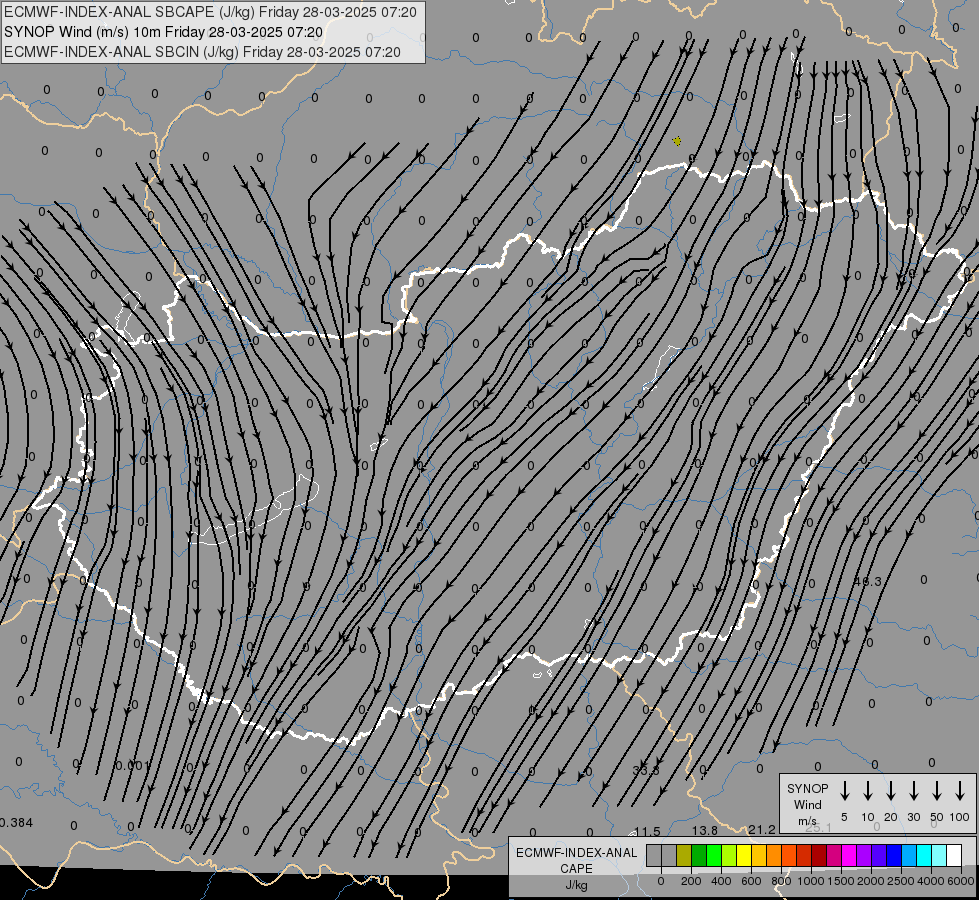Click the 11.5 value on the map

coord(647,831)
